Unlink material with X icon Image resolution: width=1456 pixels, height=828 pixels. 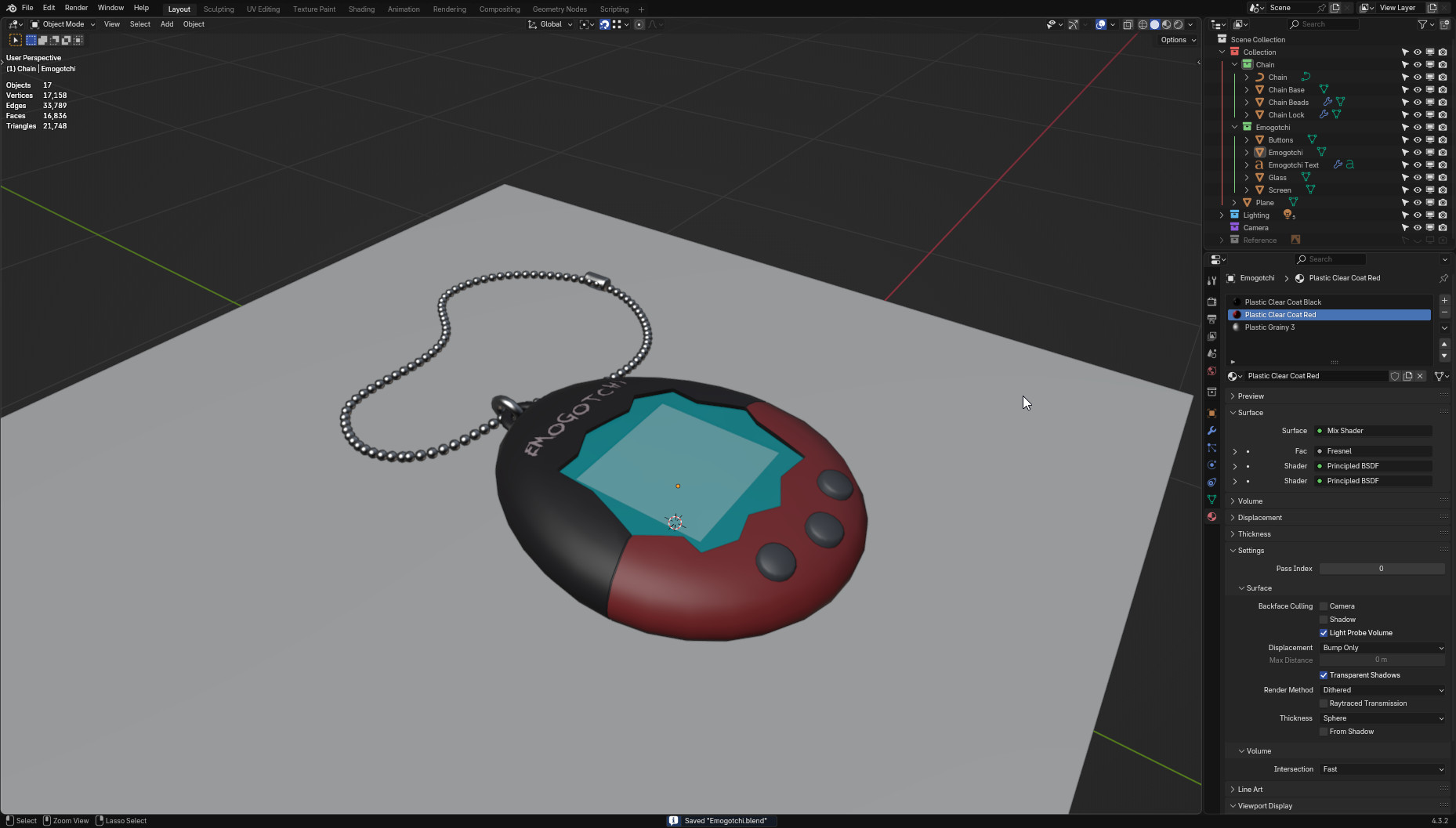(x=1420, y=376)
